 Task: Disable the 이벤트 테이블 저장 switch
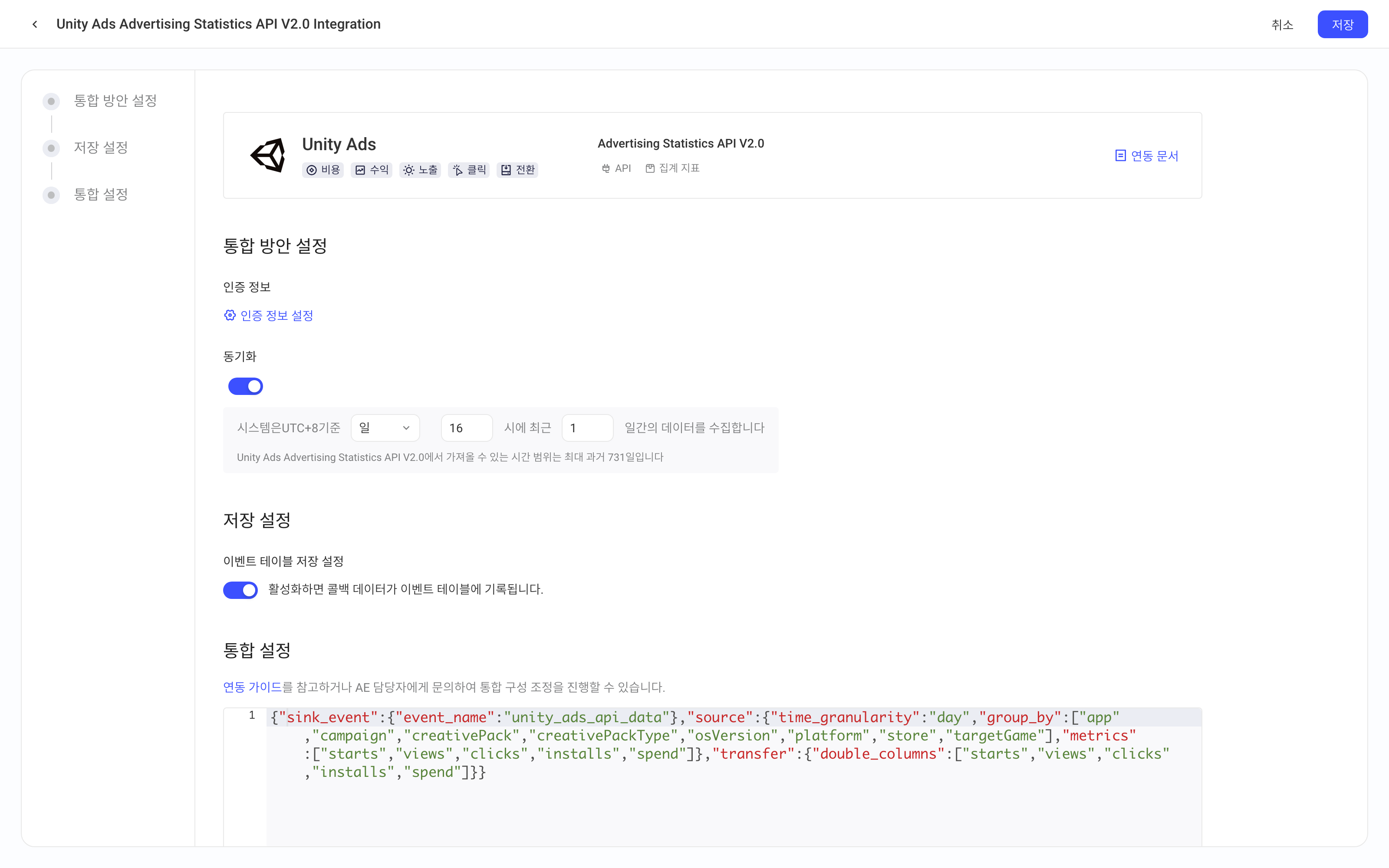(x=240, y=589)
